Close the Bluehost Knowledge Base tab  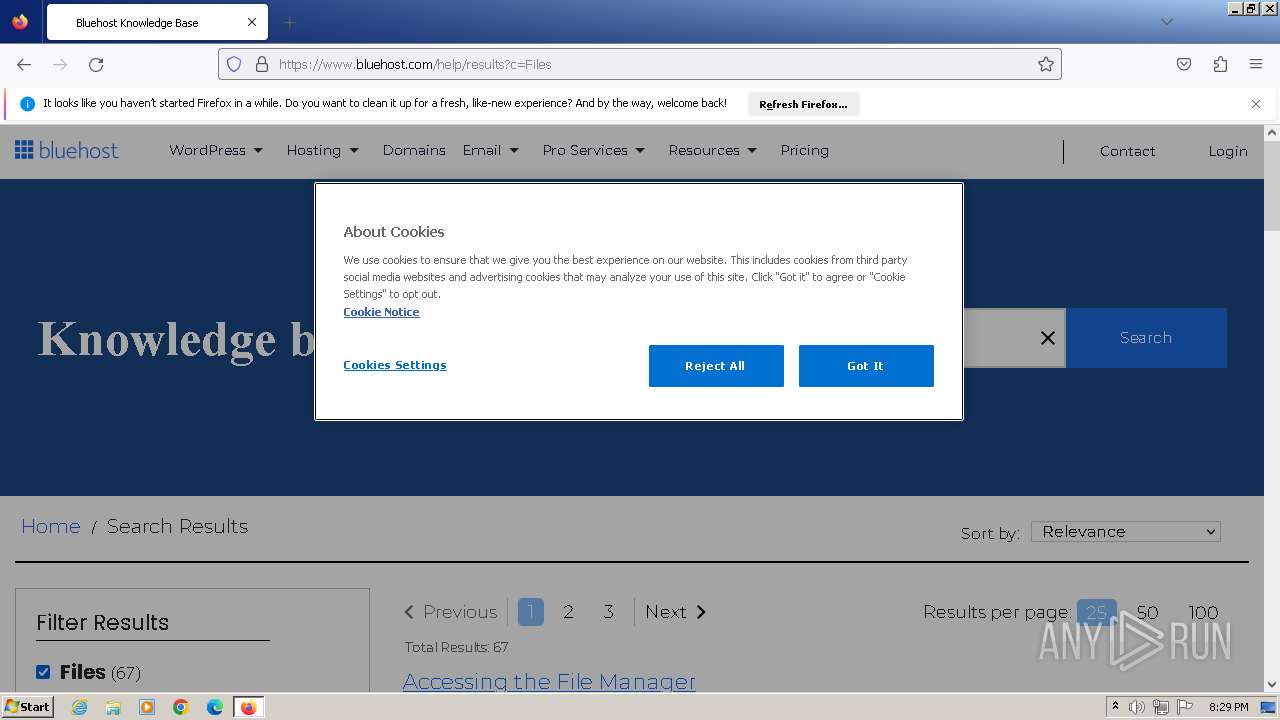point(252,22)
